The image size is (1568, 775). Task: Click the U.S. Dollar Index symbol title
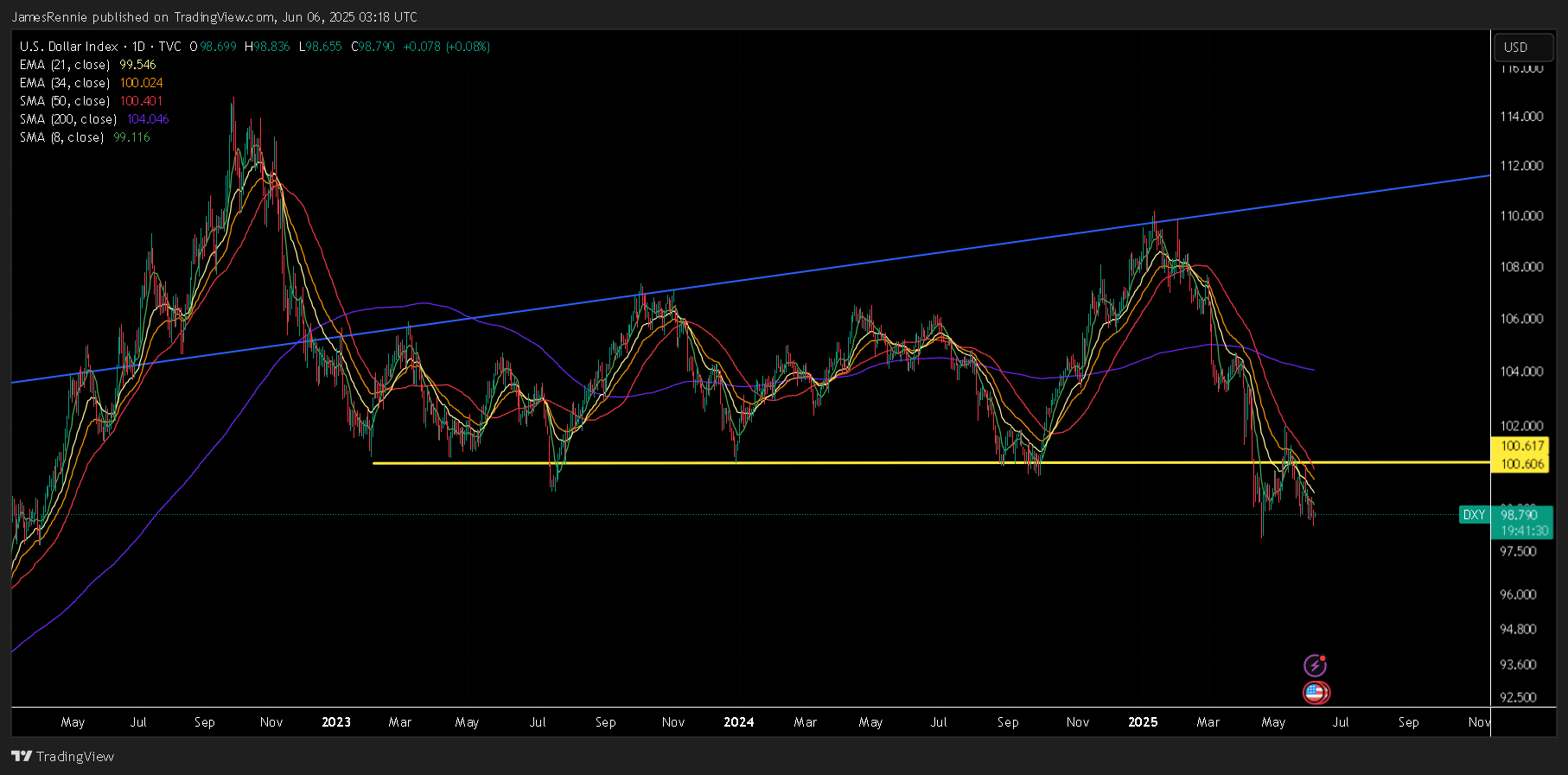tap(69, 47)
